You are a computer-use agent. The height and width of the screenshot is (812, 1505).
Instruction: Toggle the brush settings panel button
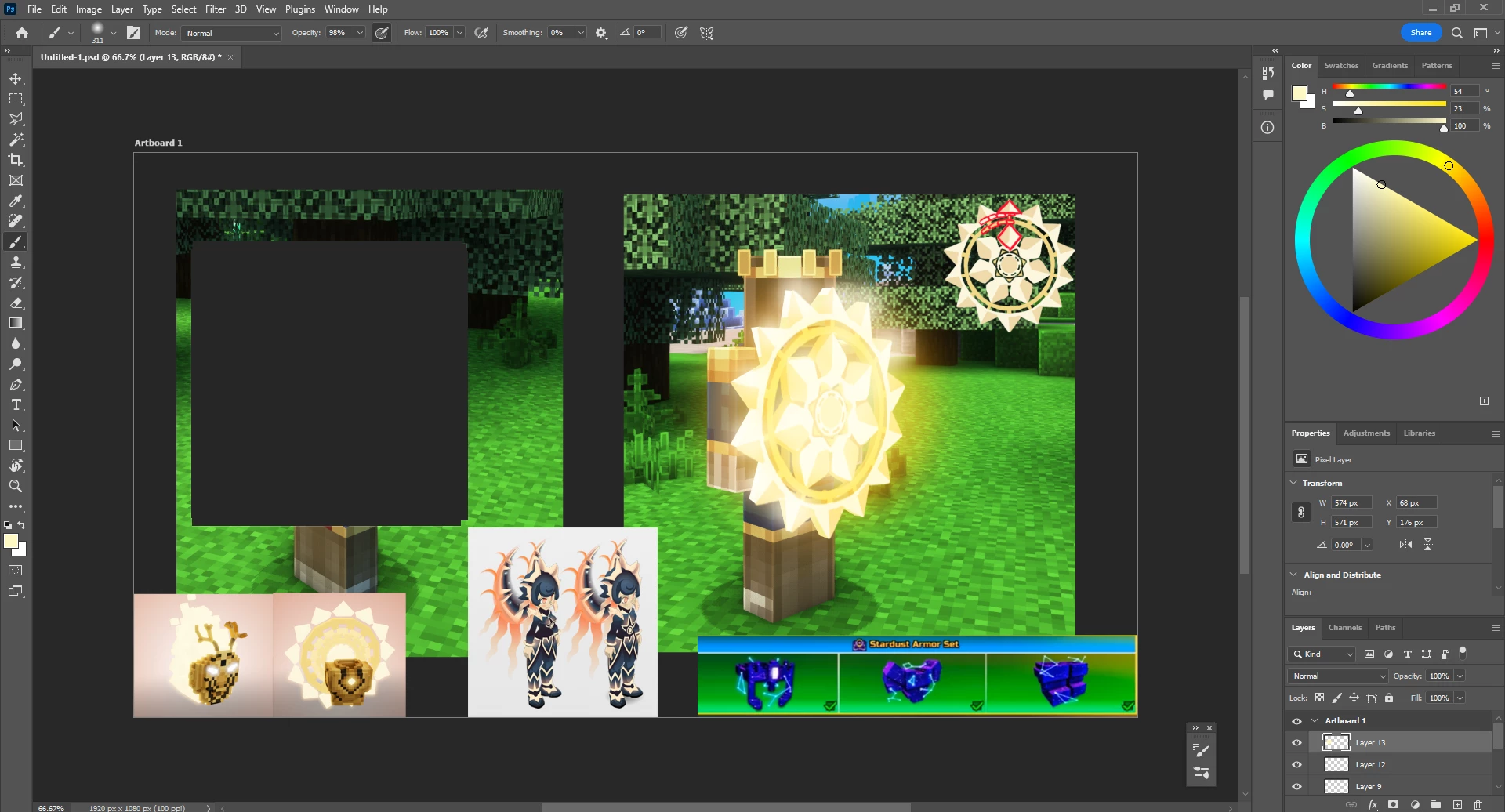click(134, 33)
